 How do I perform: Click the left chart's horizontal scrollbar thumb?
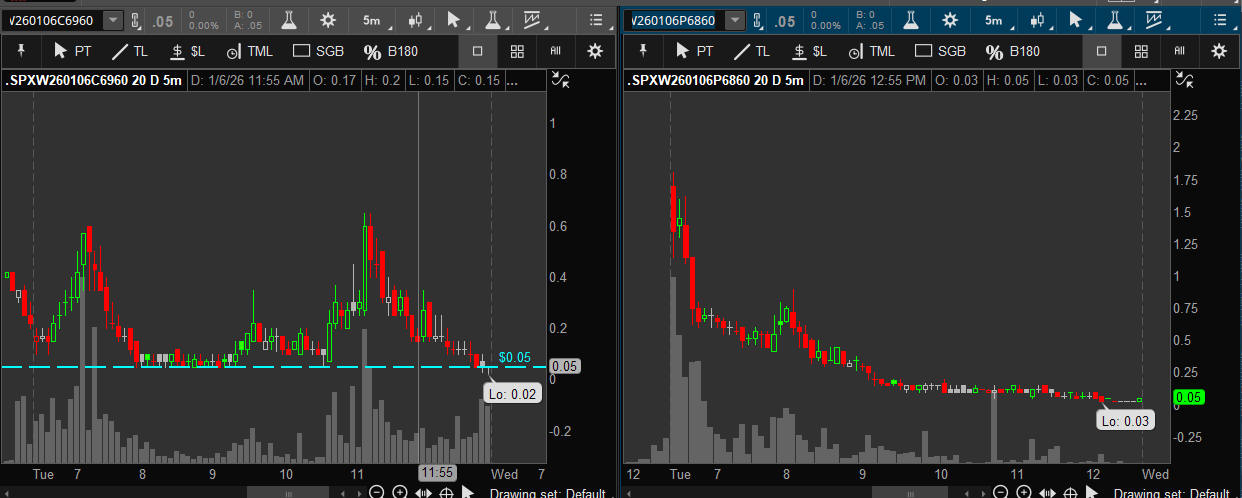point(288,492)
